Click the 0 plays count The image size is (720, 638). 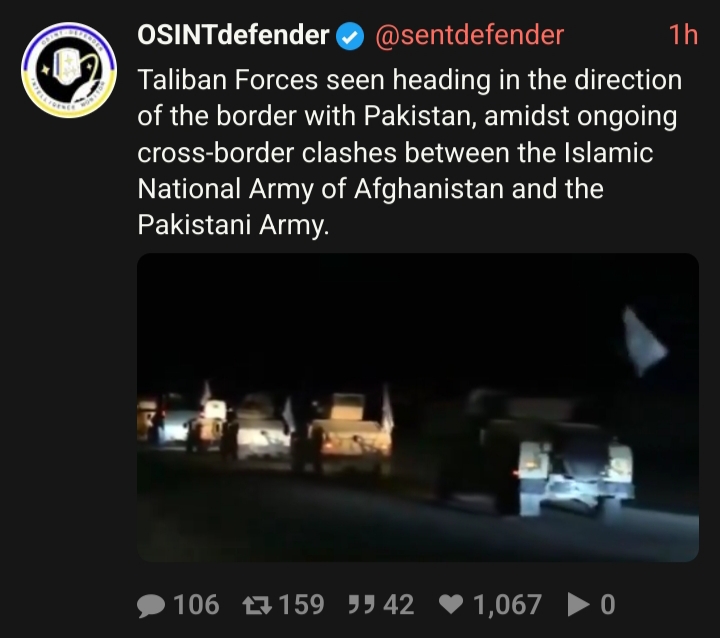coord(608,604)
